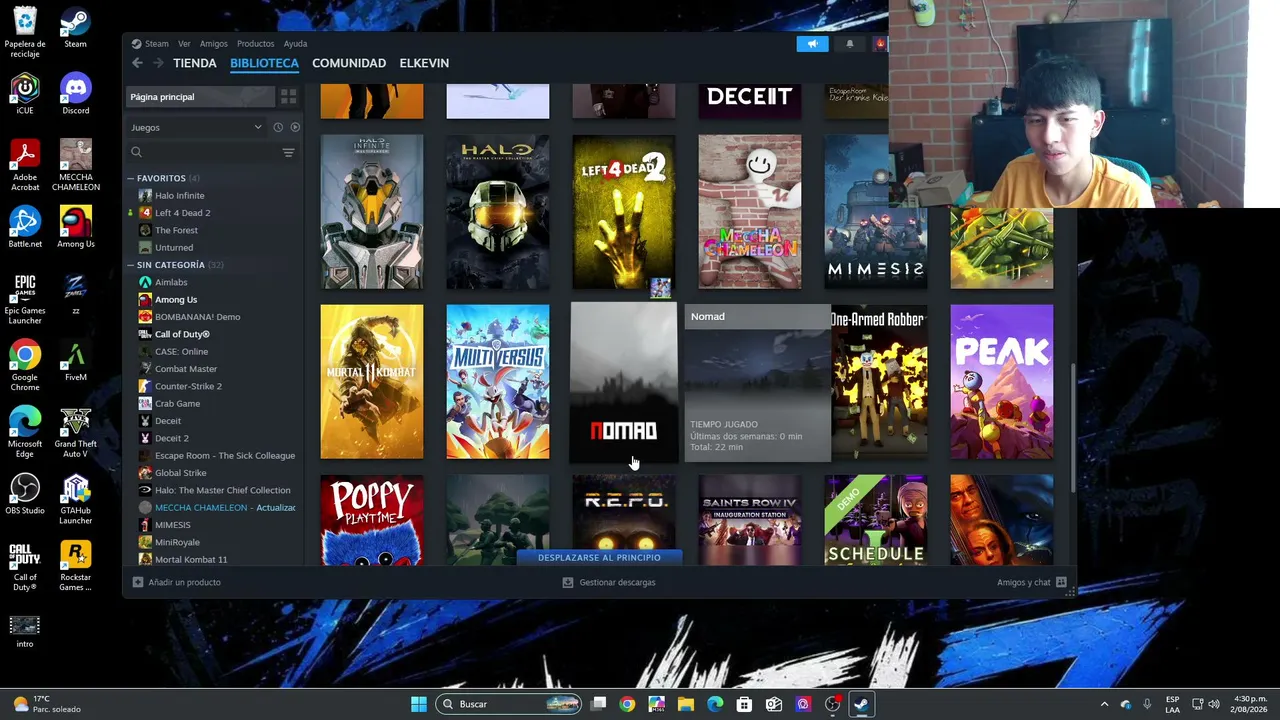Open the Saints Row IV cover
Screen dimensions: 1280x720
[x=750, y=520]
